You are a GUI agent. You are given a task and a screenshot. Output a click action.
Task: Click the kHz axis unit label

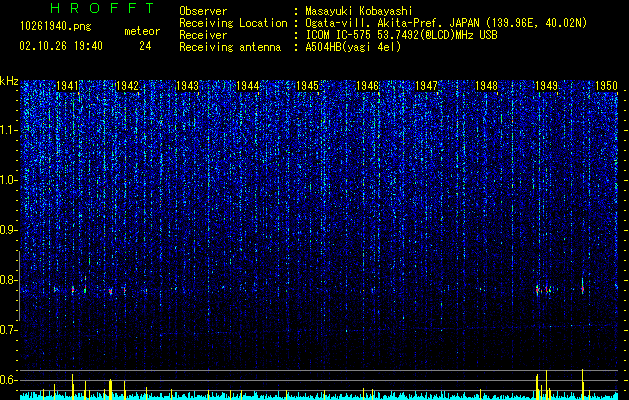click(9, 81)
